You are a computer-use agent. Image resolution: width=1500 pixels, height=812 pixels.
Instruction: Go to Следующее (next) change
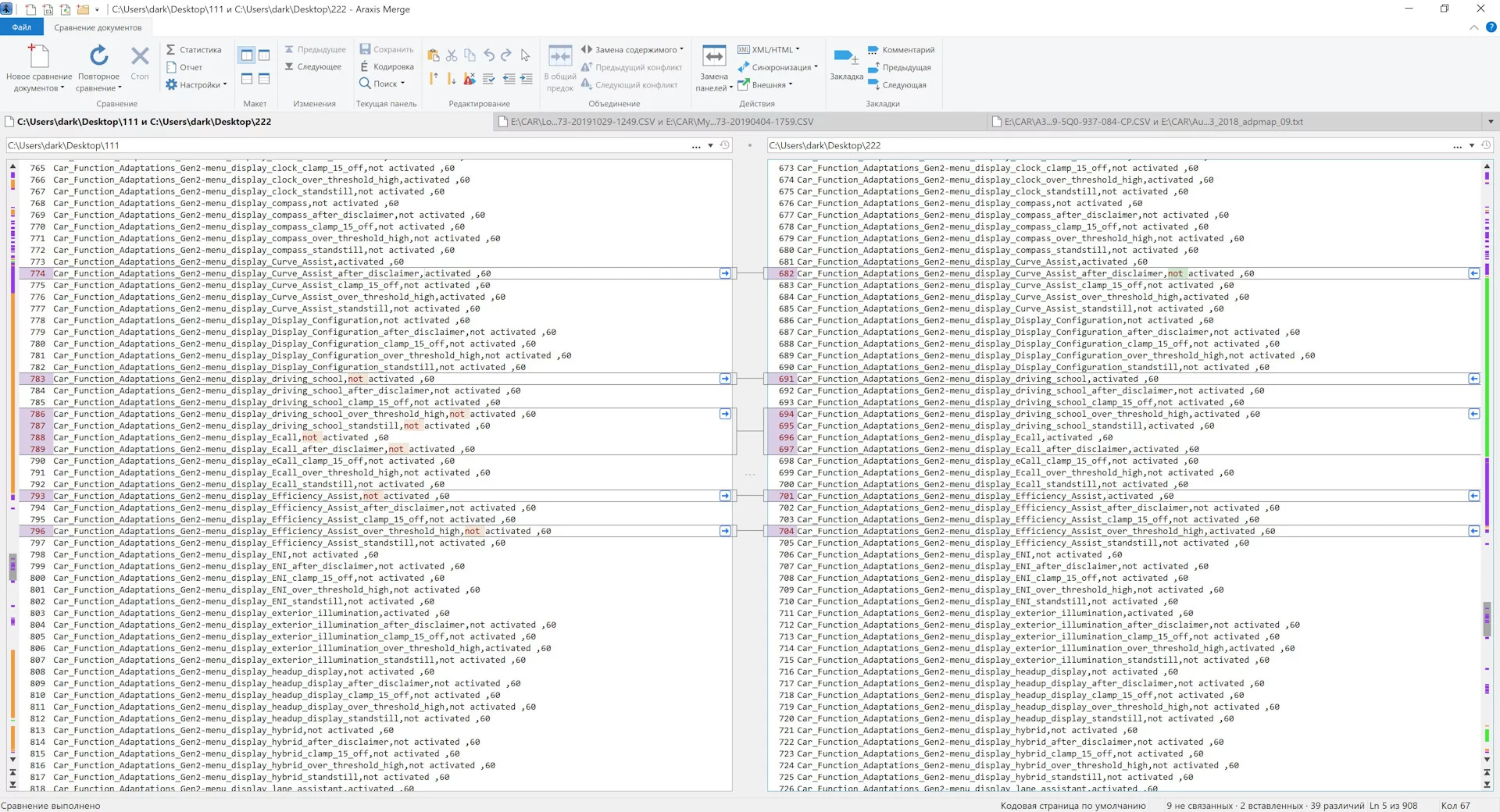313,67
